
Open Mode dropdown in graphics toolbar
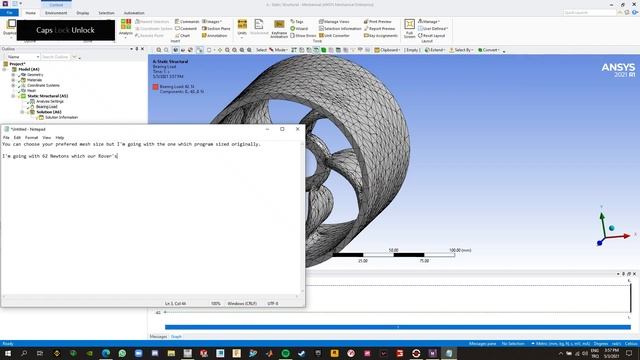click(x=278, y=50)
